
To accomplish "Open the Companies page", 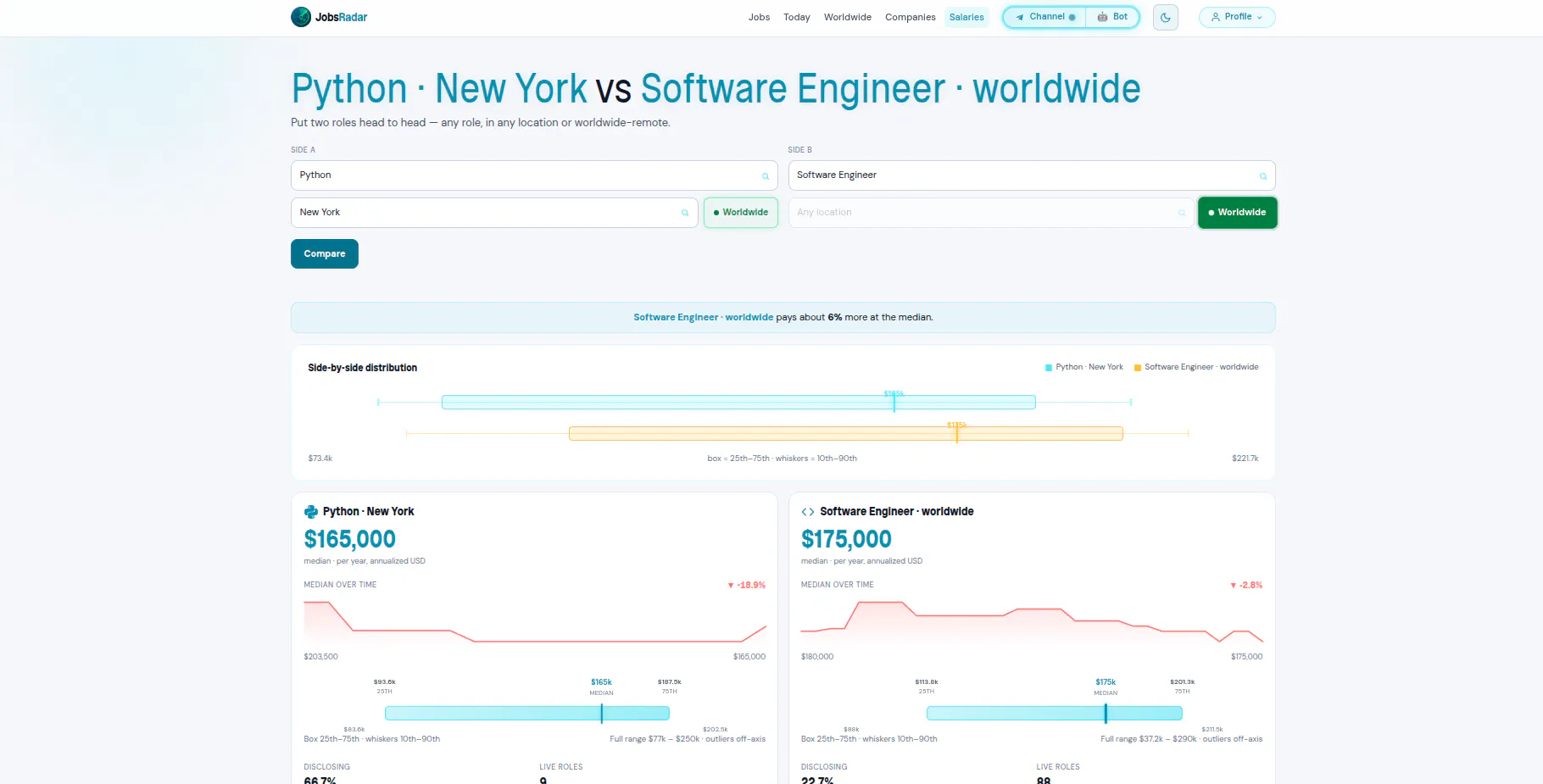I will click(911, 17).
